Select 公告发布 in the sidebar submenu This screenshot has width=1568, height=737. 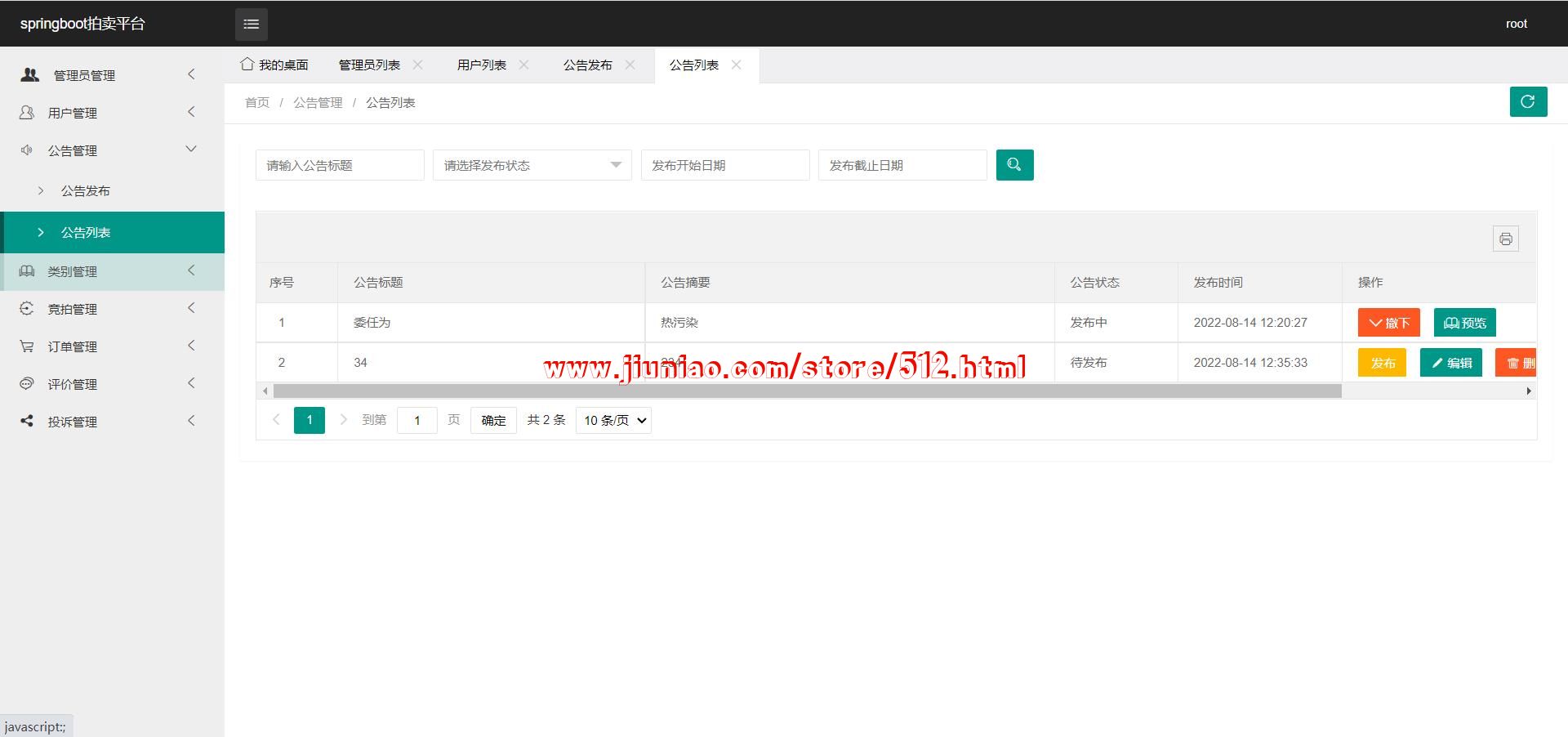click(x=86, y=190)
